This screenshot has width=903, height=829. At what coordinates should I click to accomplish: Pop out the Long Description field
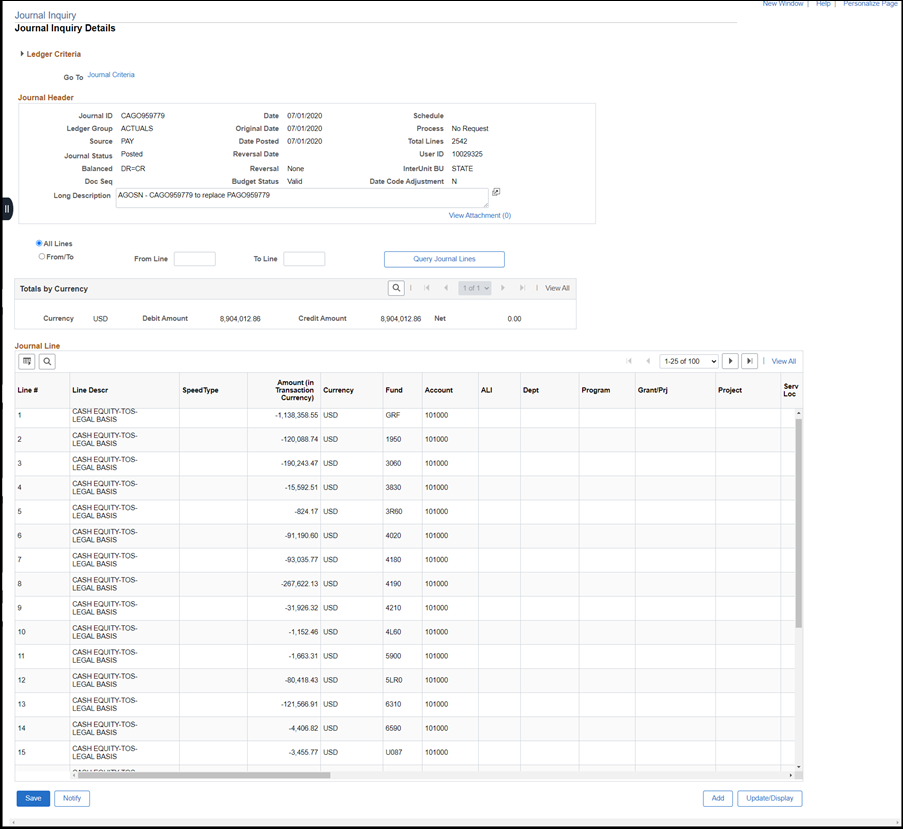point(496,192)
